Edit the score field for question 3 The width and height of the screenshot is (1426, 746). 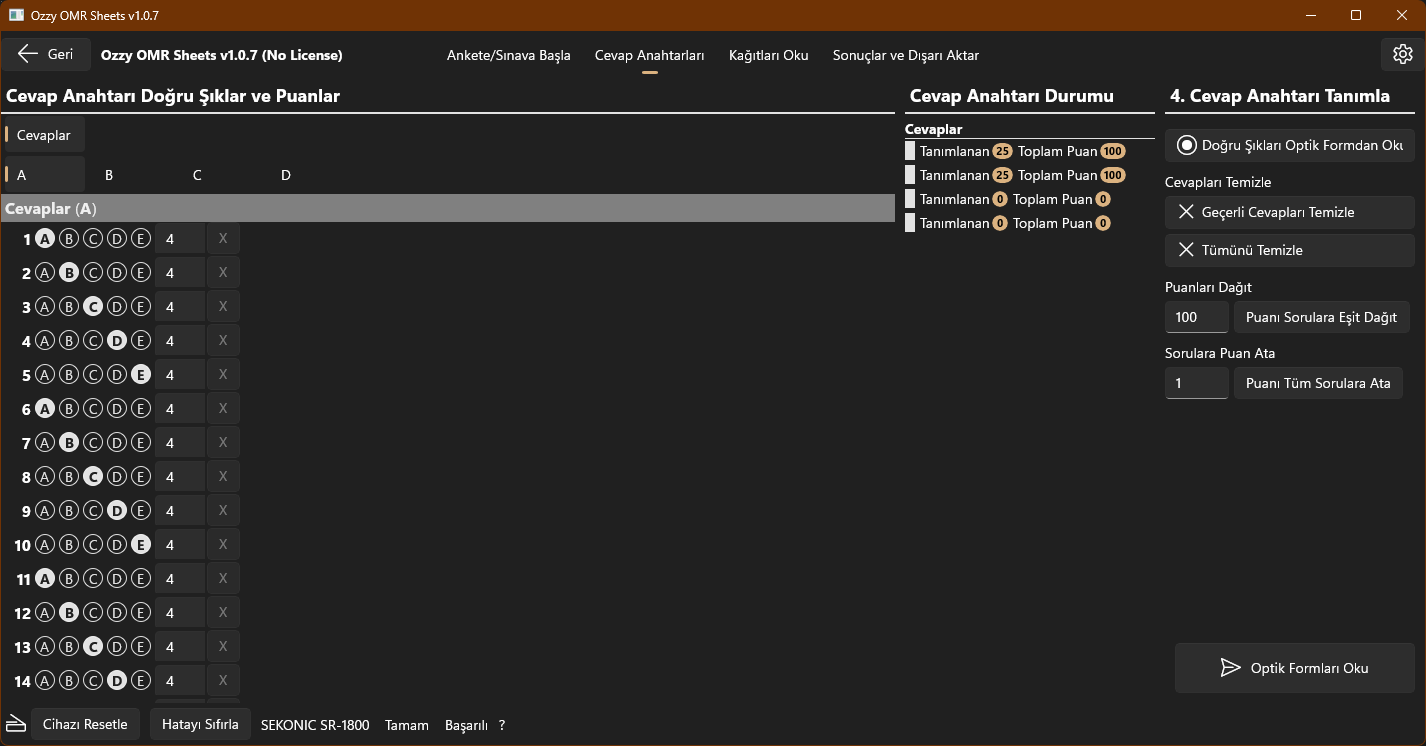point(179,307)
